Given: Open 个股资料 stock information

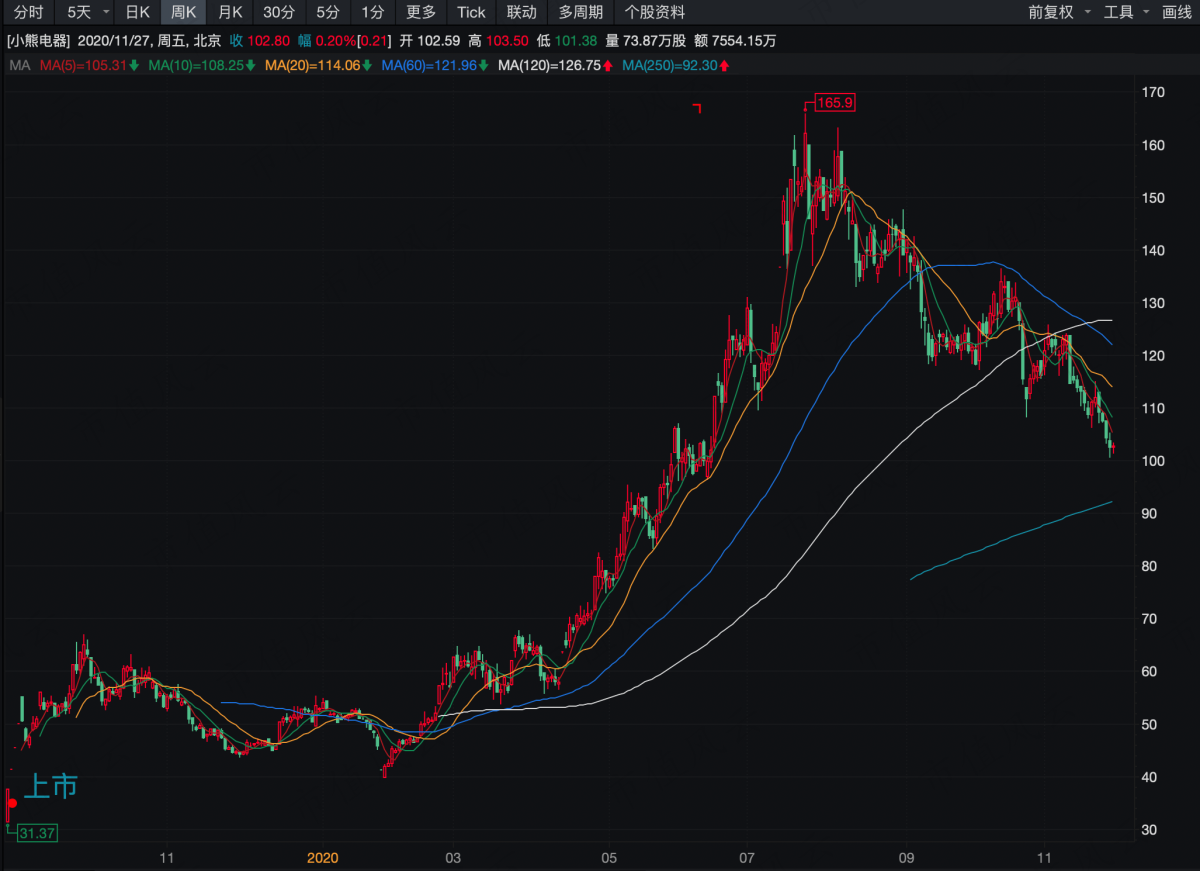Looking at the screenshot, I should 655,12.
